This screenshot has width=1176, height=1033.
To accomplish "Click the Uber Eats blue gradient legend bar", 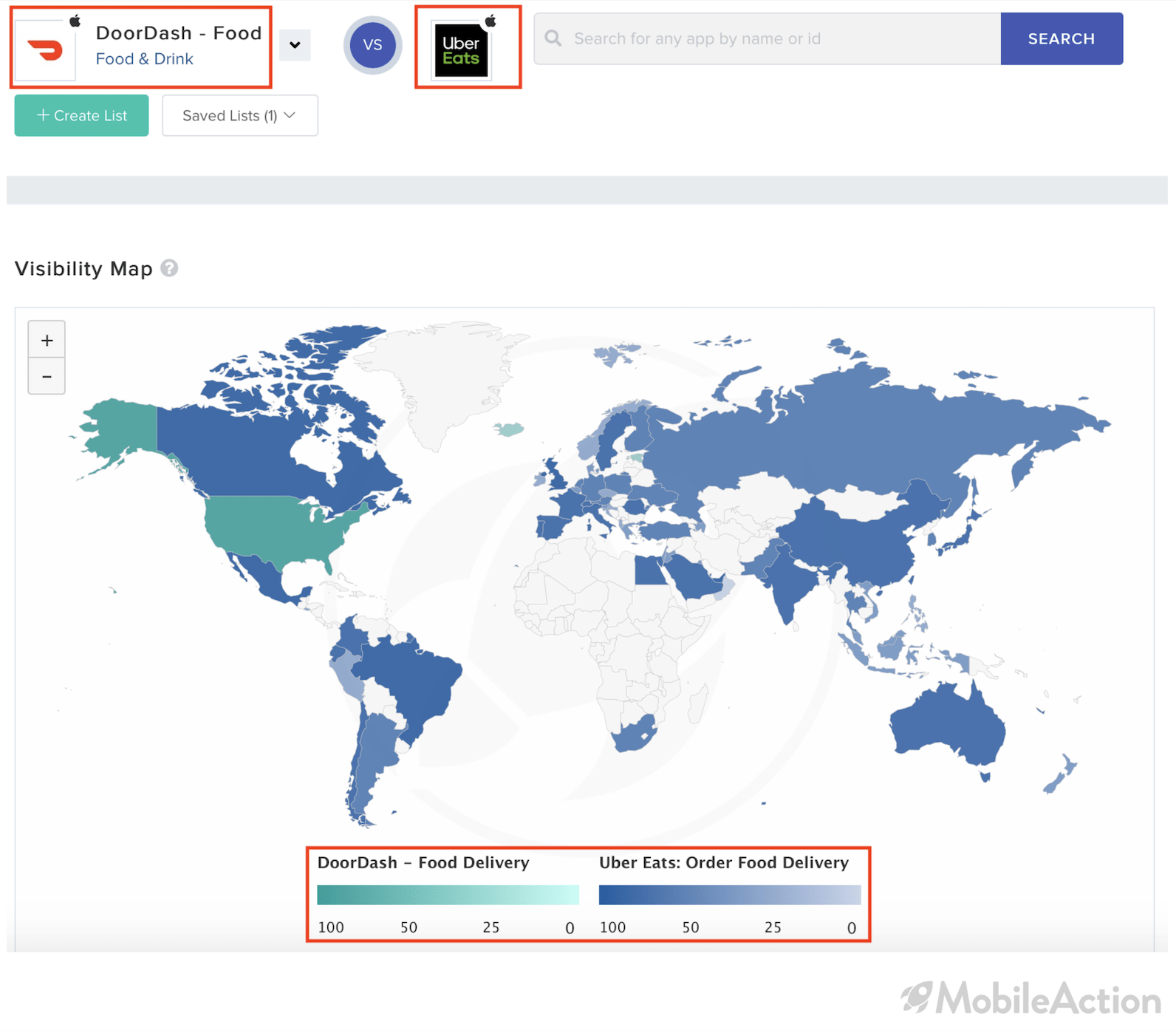I will coord(730,895).
